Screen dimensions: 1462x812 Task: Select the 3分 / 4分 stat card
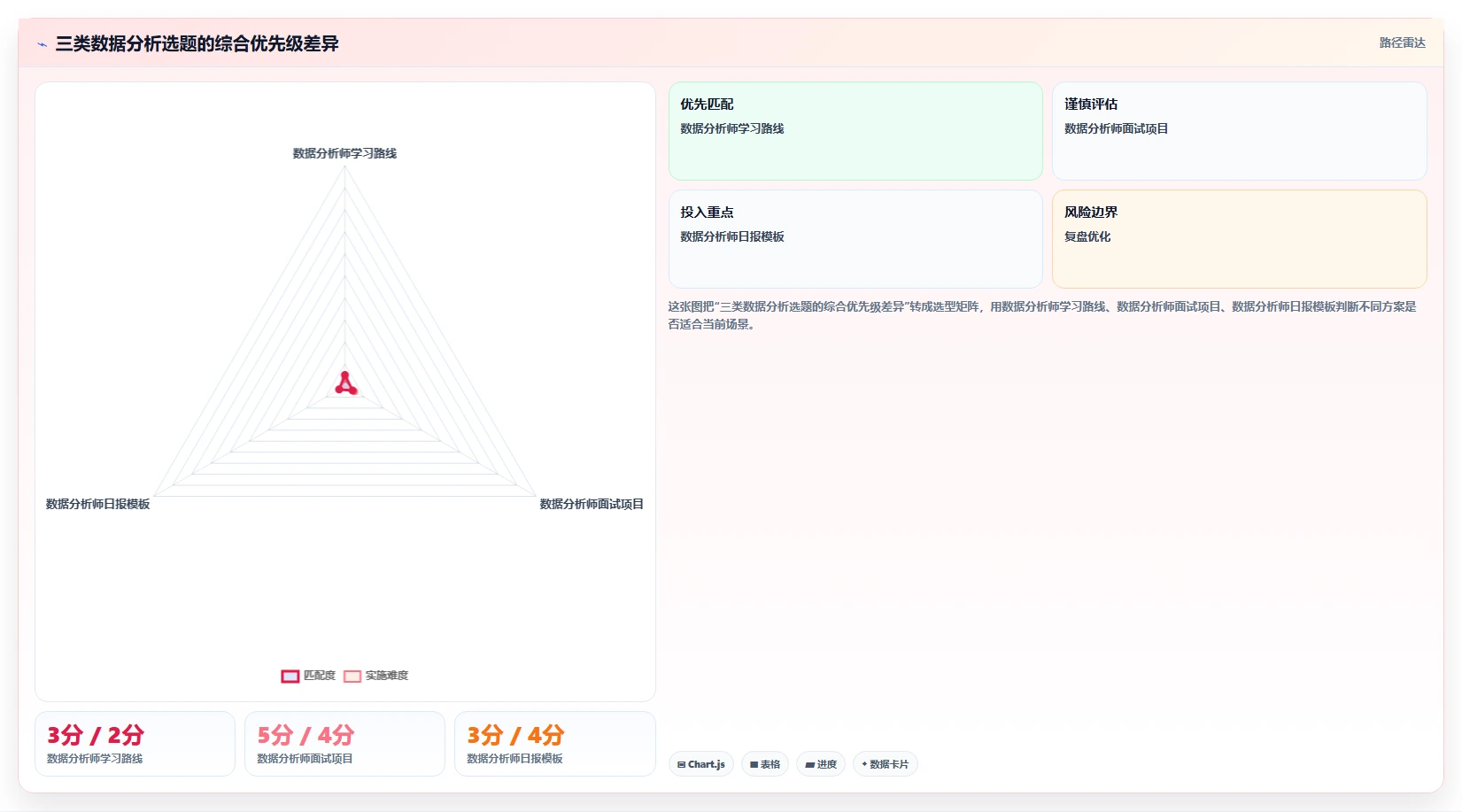[x=554, y=744]
